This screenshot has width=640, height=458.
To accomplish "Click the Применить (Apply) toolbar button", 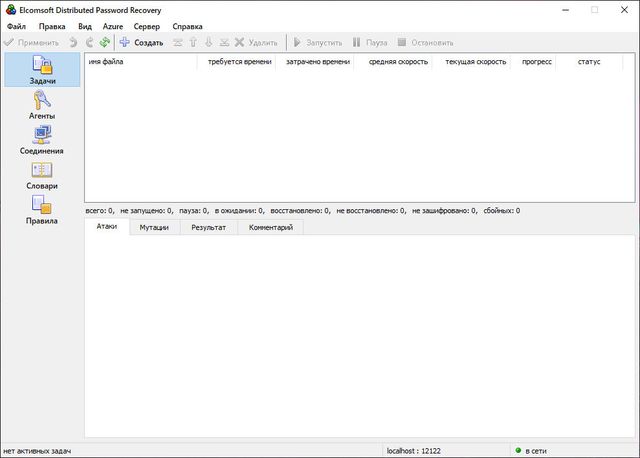I will pos(31,42).
